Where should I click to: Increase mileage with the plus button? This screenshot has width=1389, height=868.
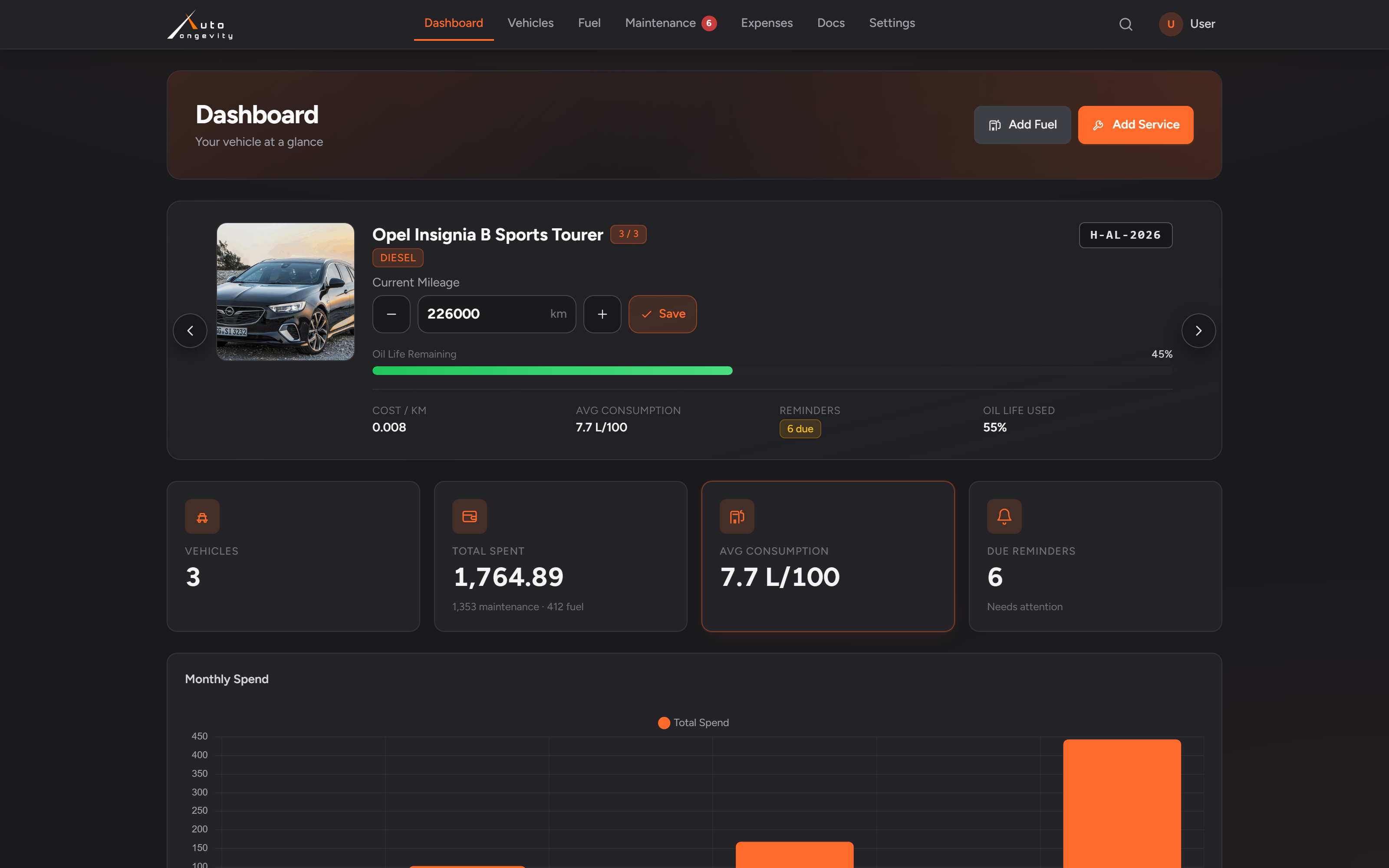(602, 314)
